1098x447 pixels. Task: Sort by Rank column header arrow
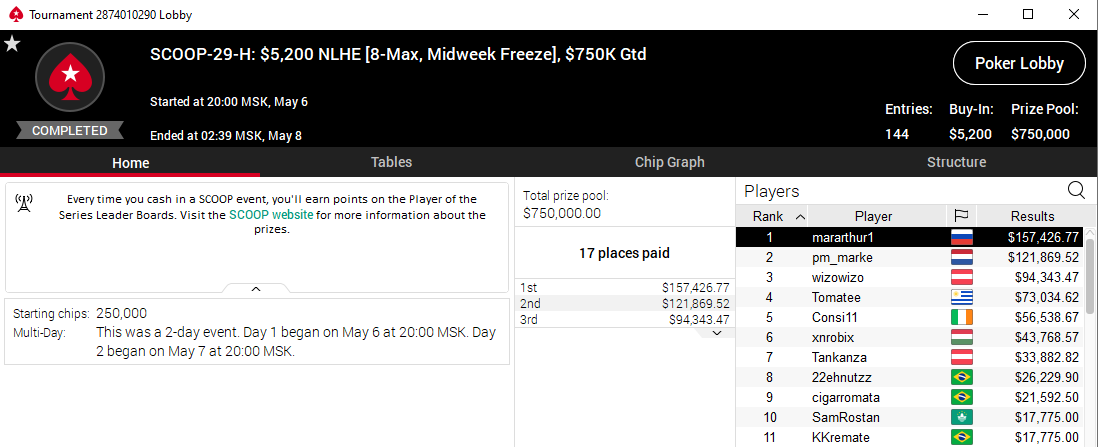(x=800, y=216)
